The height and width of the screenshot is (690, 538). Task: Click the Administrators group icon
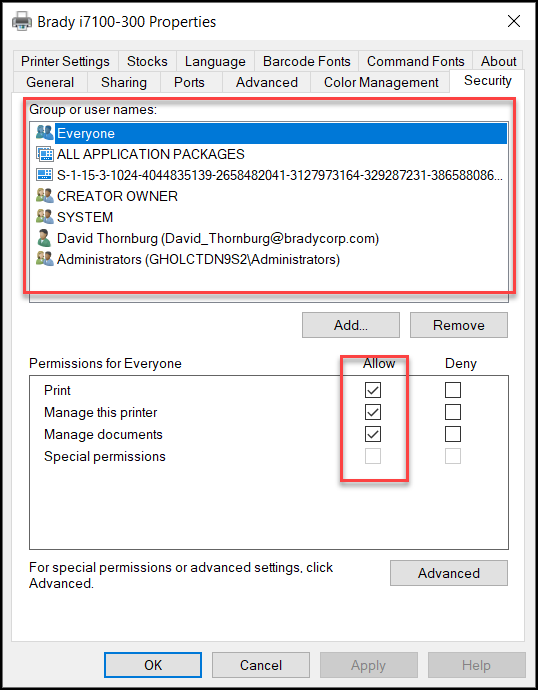point(44,259)
